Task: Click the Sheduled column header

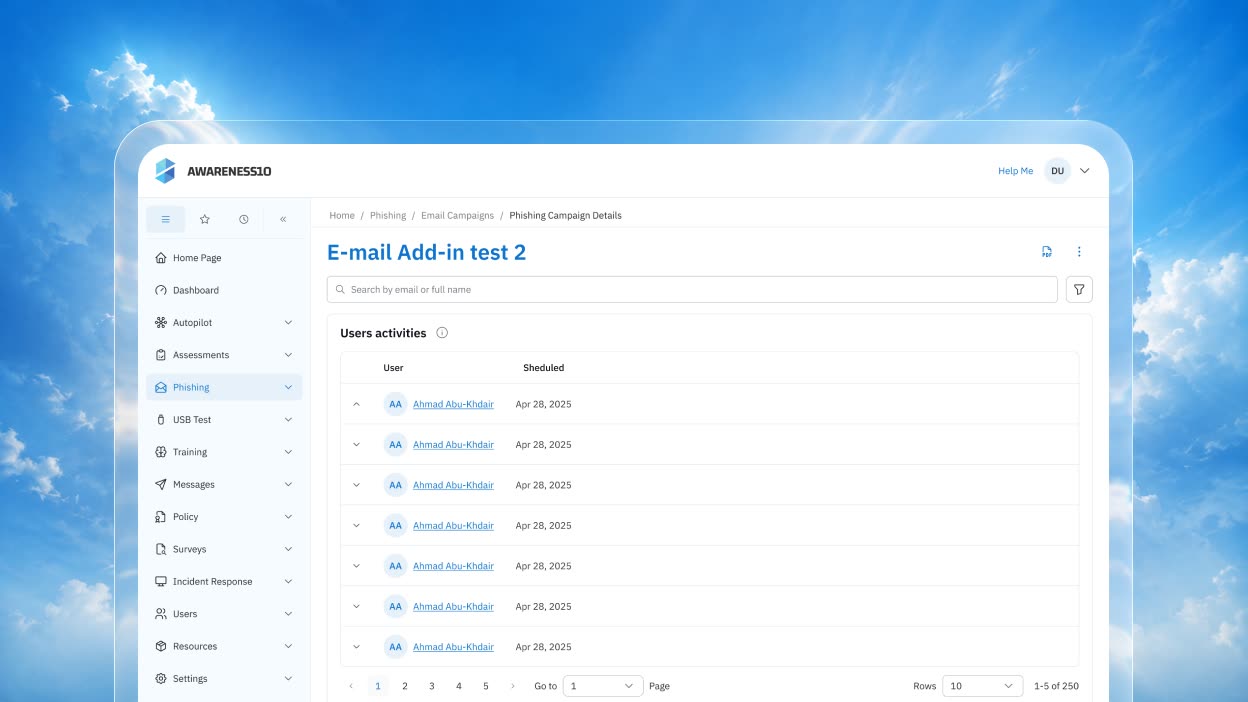Action: point(544,368)
